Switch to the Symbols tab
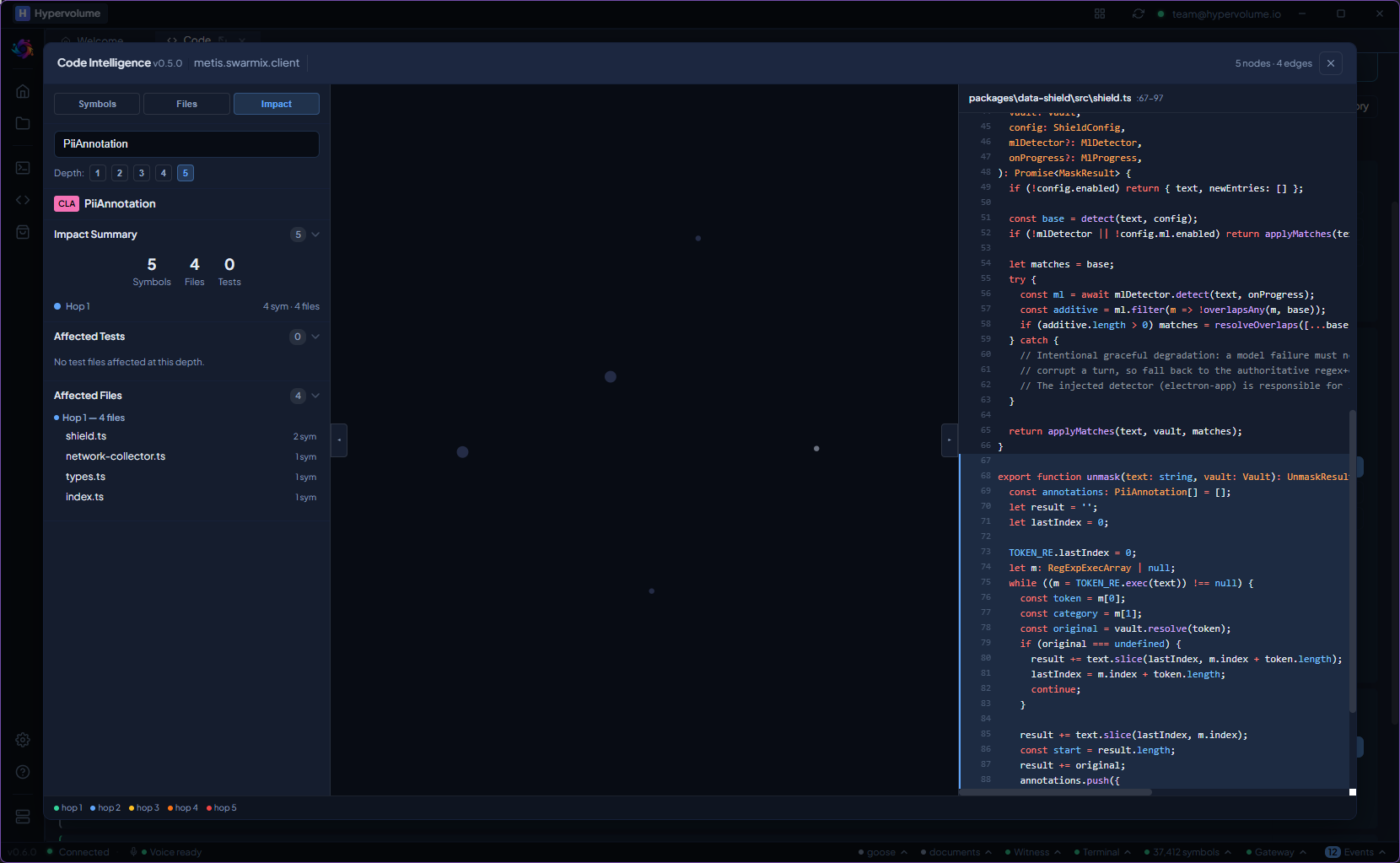This screenshot has width=1400, height=863. point(98,104)
